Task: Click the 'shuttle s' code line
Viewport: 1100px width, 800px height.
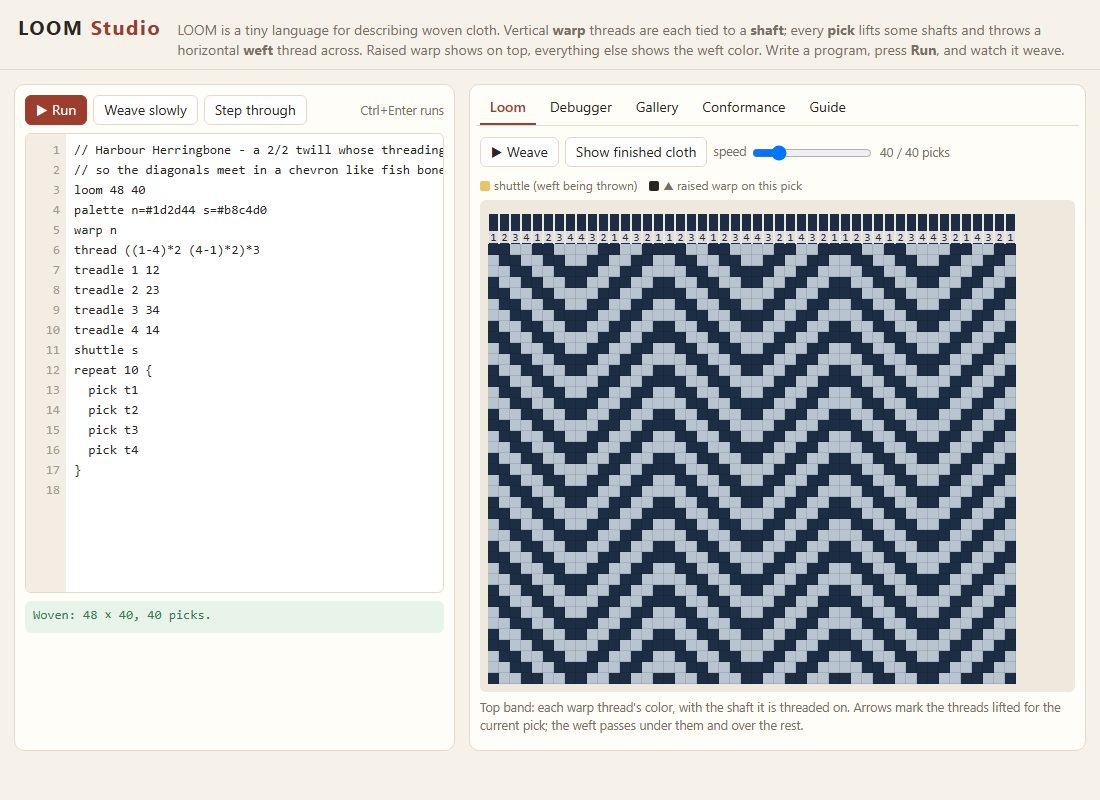Action: [x=106, y=350]
